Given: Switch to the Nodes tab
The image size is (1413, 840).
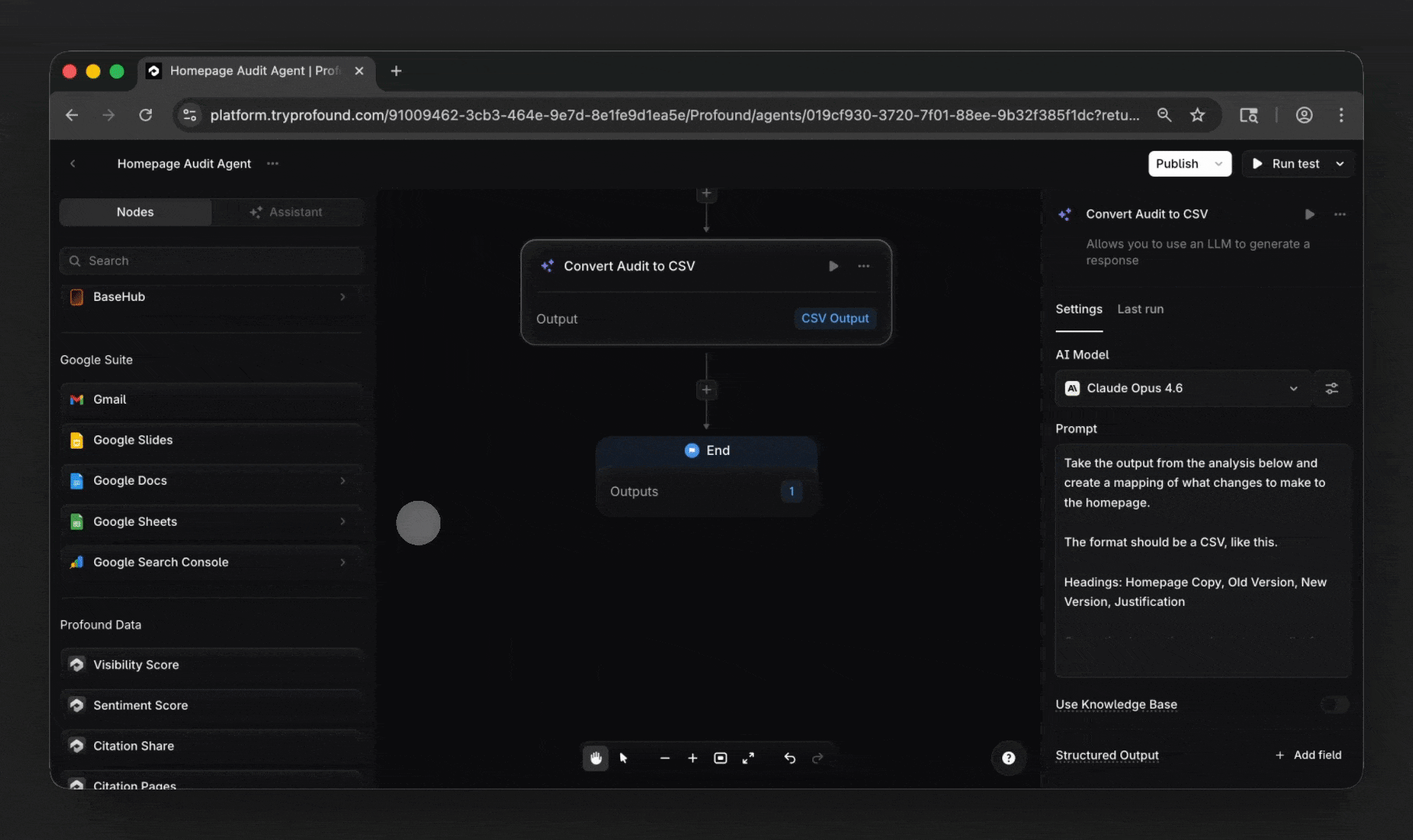Looking at the screenshot, I should tap(135, 212).
